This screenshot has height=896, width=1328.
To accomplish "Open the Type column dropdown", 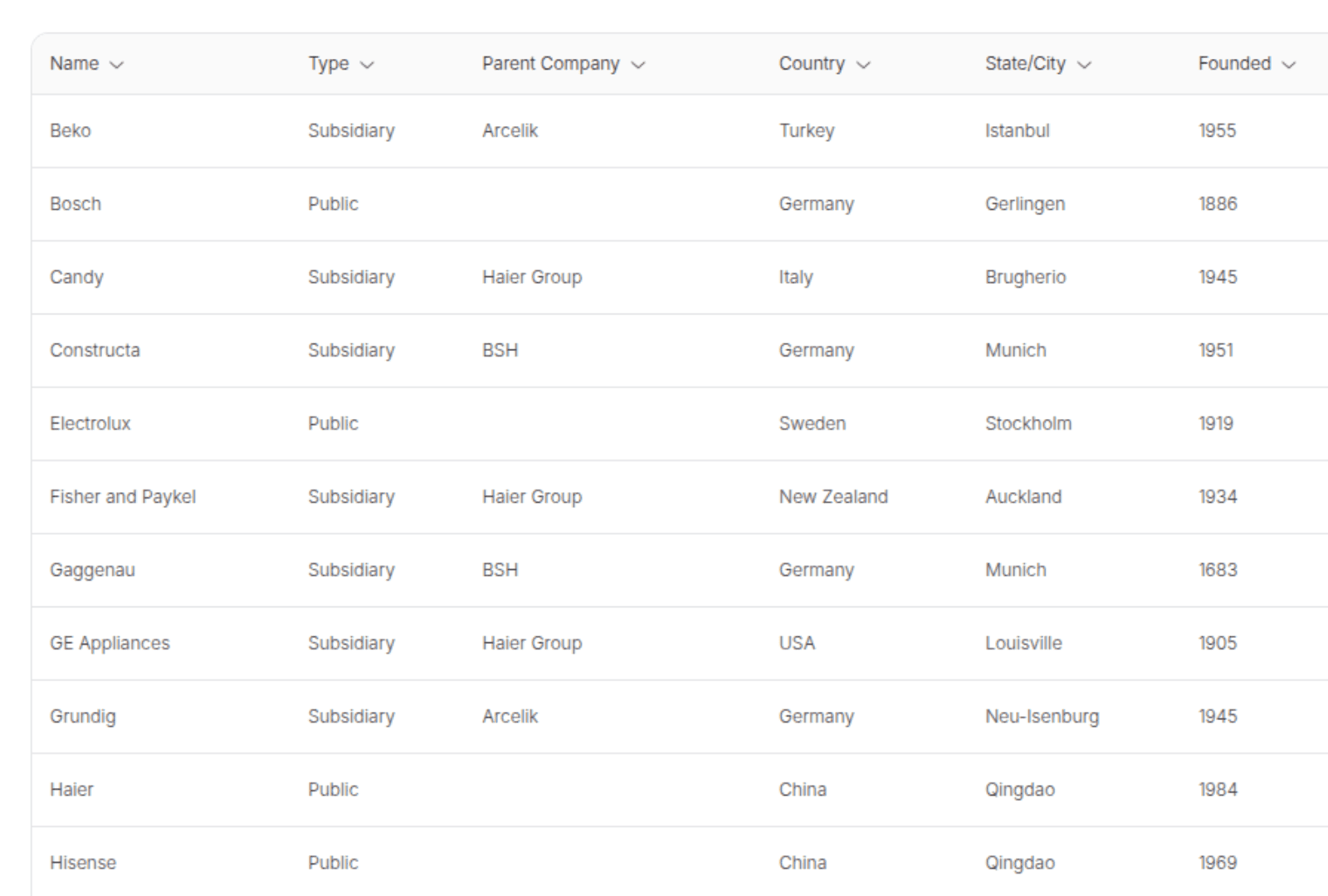I will pyautogui.click(x=368, y=63).
